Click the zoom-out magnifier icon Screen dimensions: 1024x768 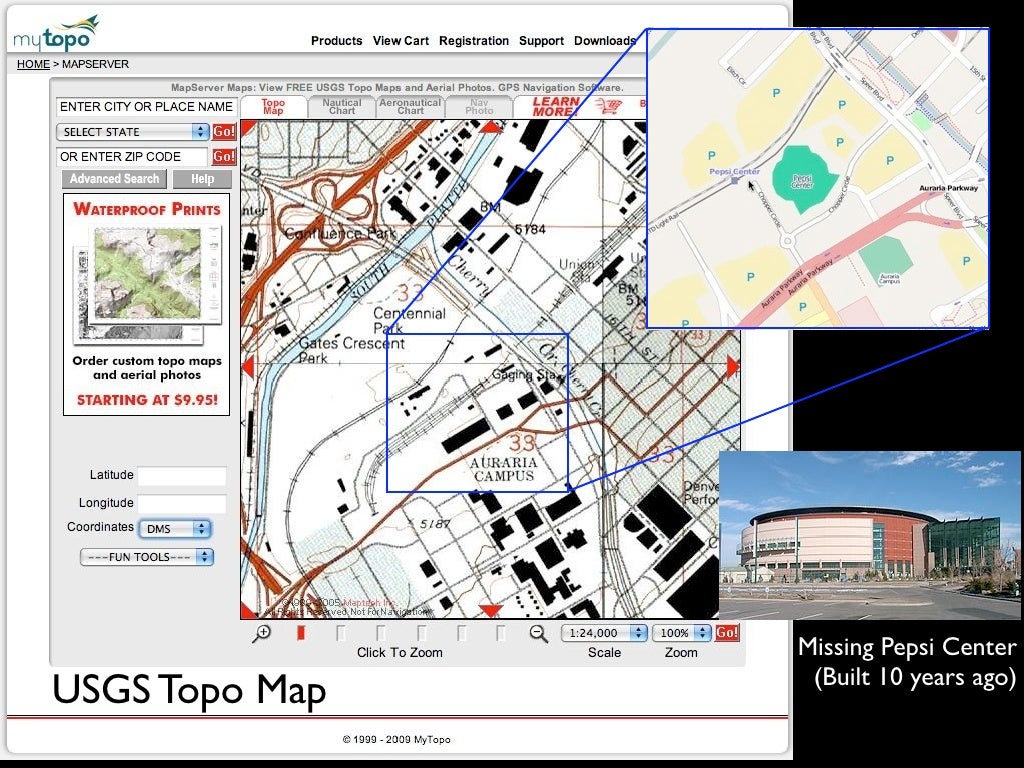tap(538, 633)
